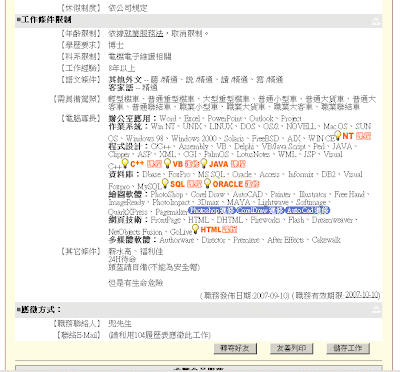Click the lightbulb icon before orange HTML
The image size is (400, 372).
pos(195,229)
